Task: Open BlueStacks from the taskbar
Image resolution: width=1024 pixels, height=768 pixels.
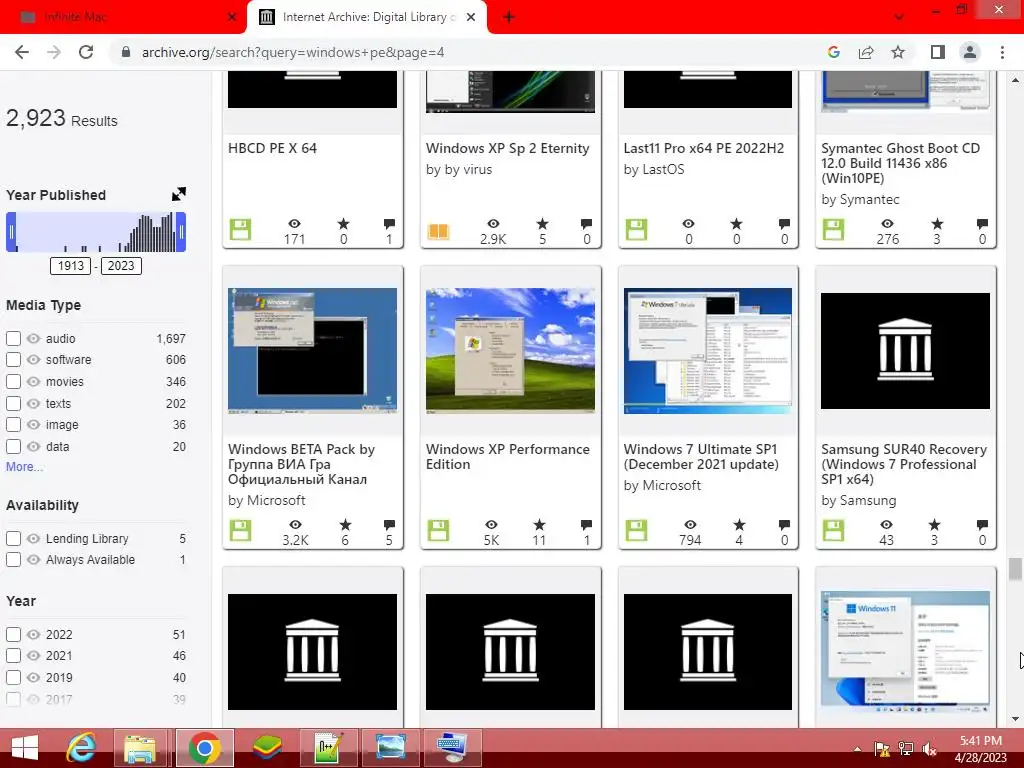Action: click(x=267, y=748)
